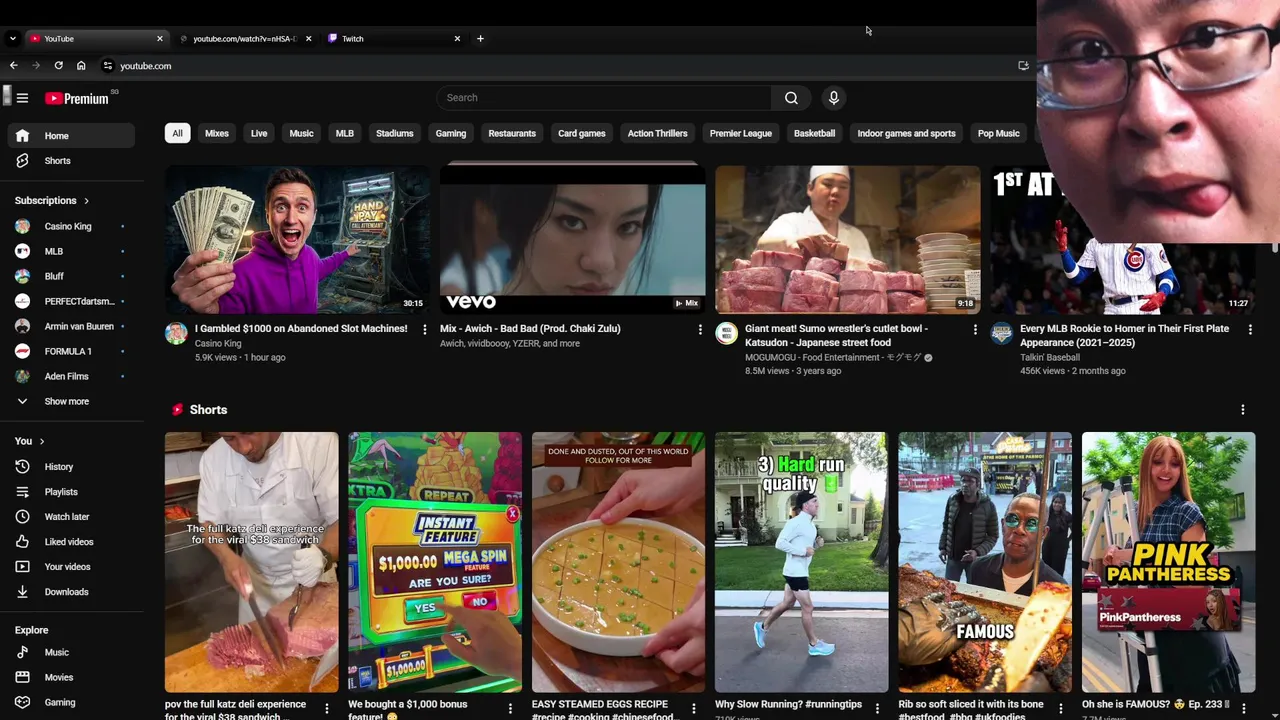Viewport: 1280px width, 720px height.
Task: Close the YouTube browser tab
Action: (159, 39)
